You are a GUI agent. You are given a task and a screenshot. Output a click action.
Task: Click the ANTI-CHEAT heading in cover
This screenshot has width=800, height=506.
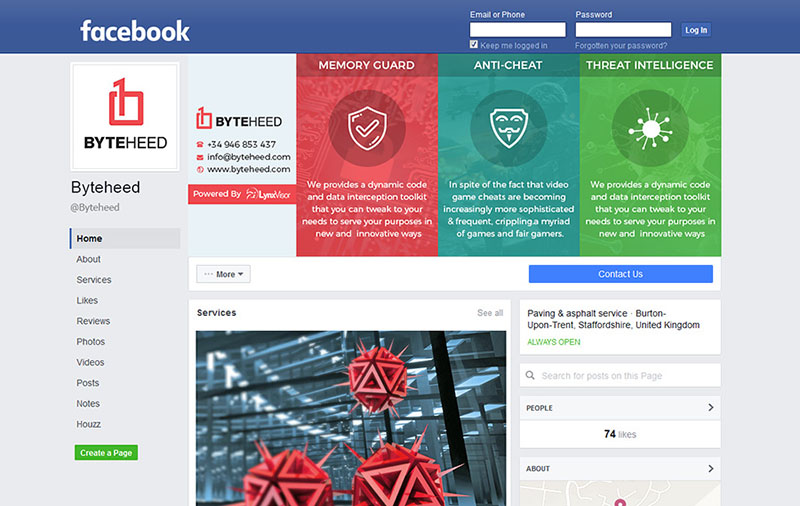pyautogui.click(x=508, y=65)
